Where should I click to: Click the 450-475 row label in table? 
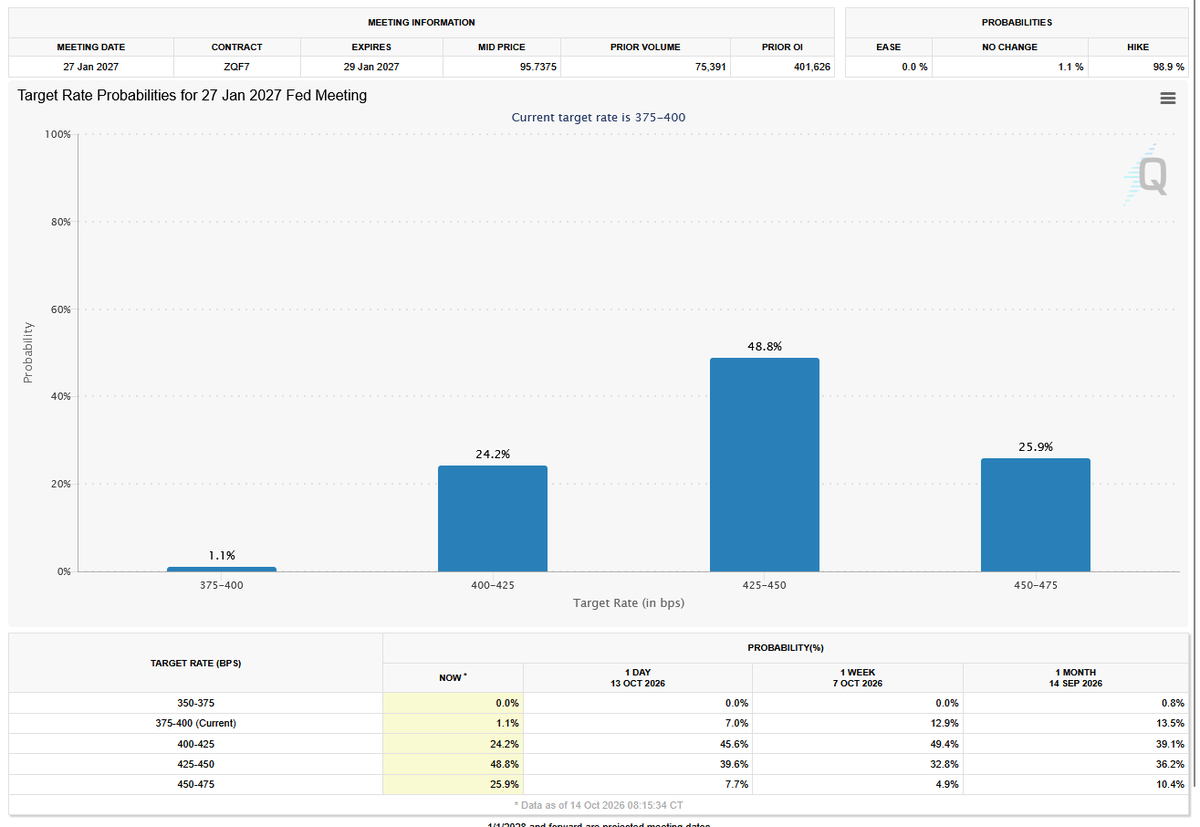click(196, 785)
